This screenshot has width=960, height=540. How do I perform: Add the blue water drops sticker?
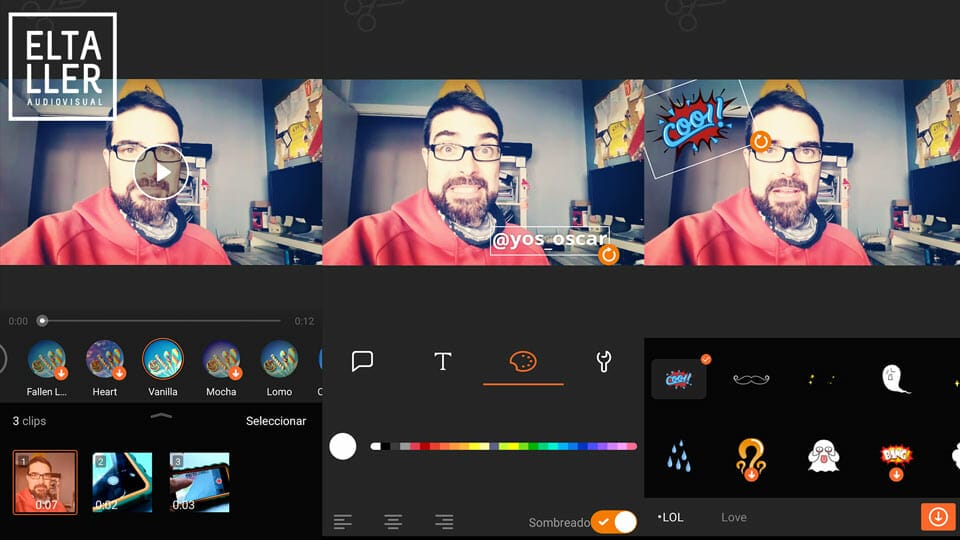(678, 457)
